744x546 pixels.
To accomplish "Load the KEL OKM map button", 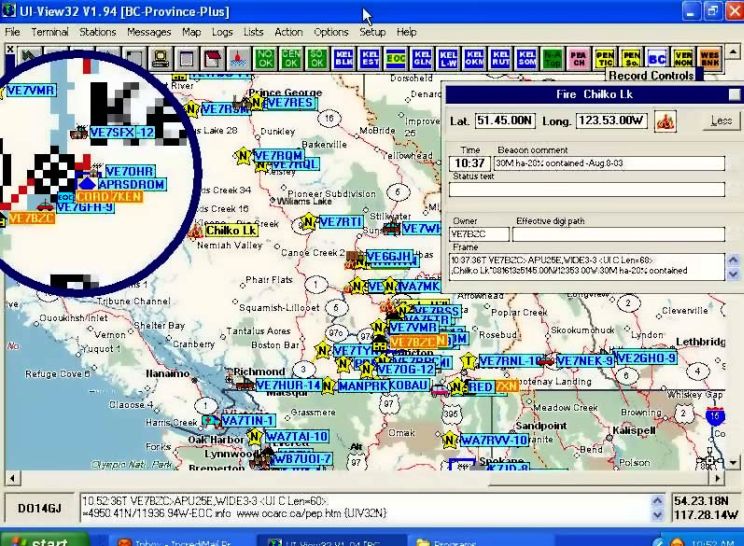I will (474, 59).
